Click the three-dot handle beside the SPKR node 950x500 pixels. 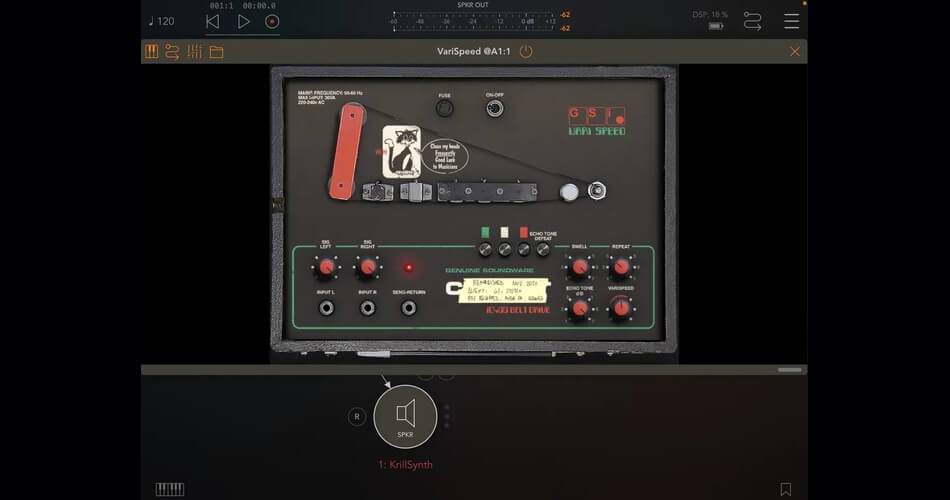(x=447, y=416)
